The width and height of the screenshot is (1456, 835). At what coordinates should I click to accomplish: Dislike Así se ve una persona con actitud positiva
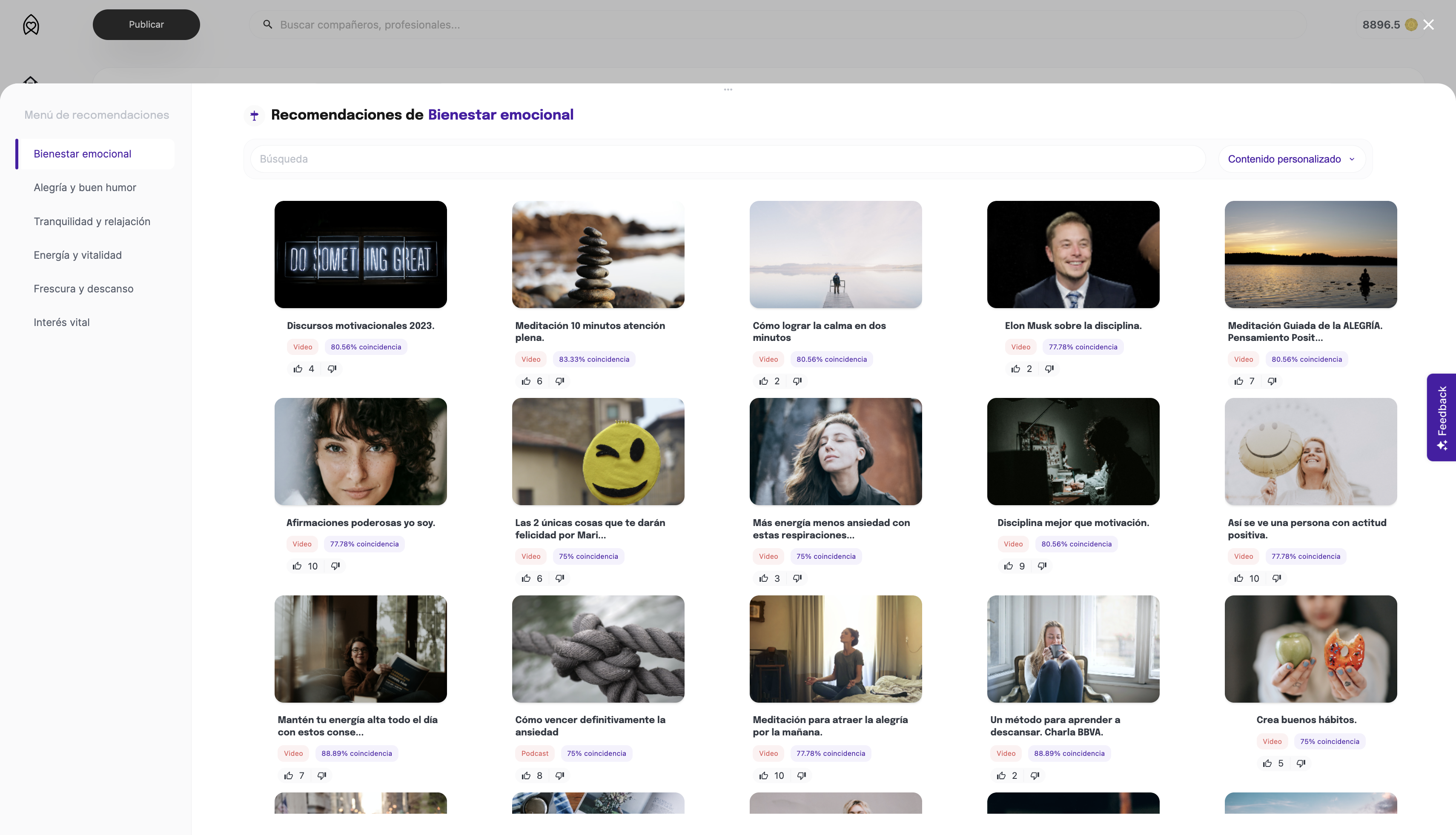pos(1276,578)
